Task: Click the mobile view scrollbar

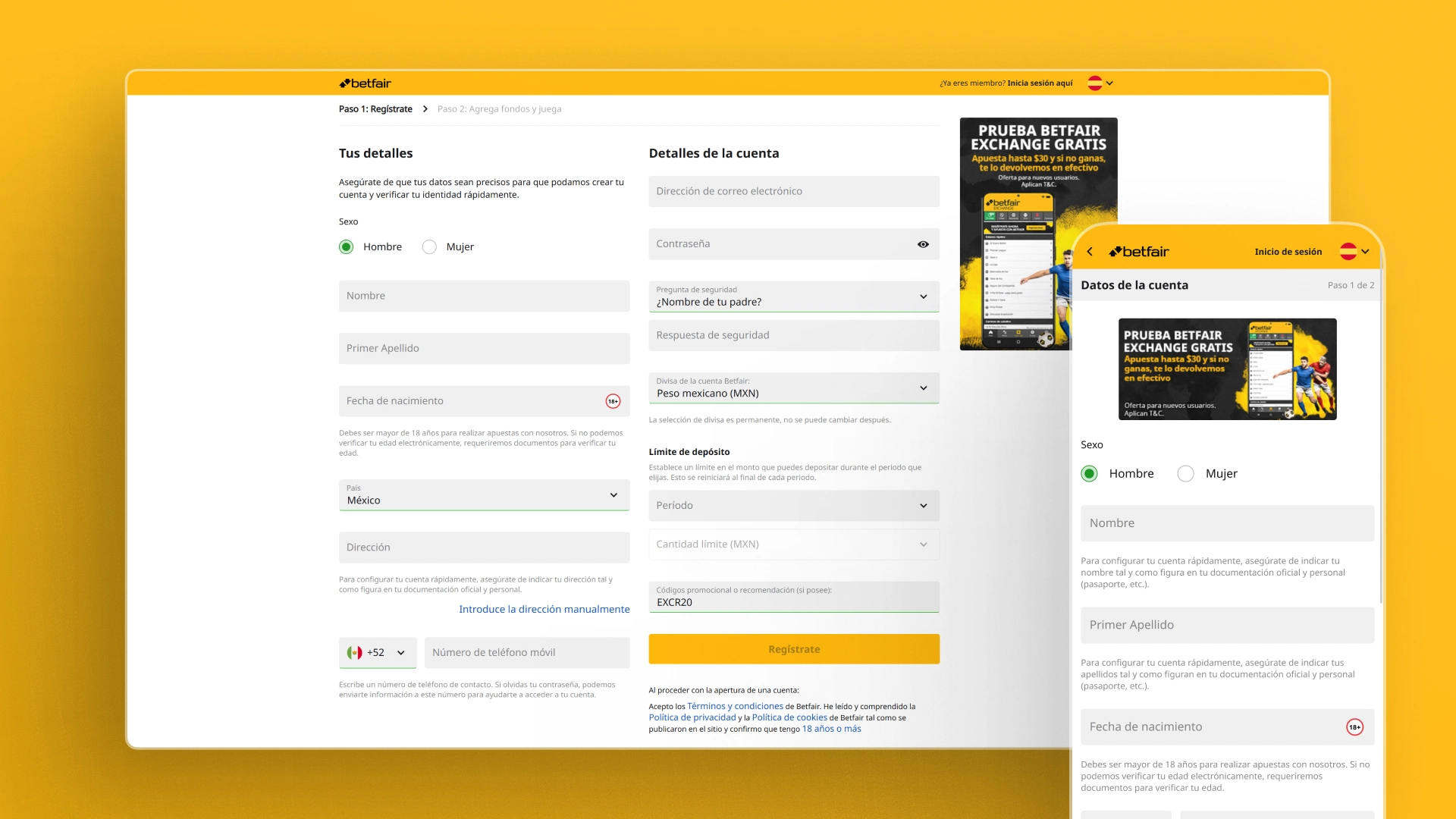Action: click(1380, 436)
